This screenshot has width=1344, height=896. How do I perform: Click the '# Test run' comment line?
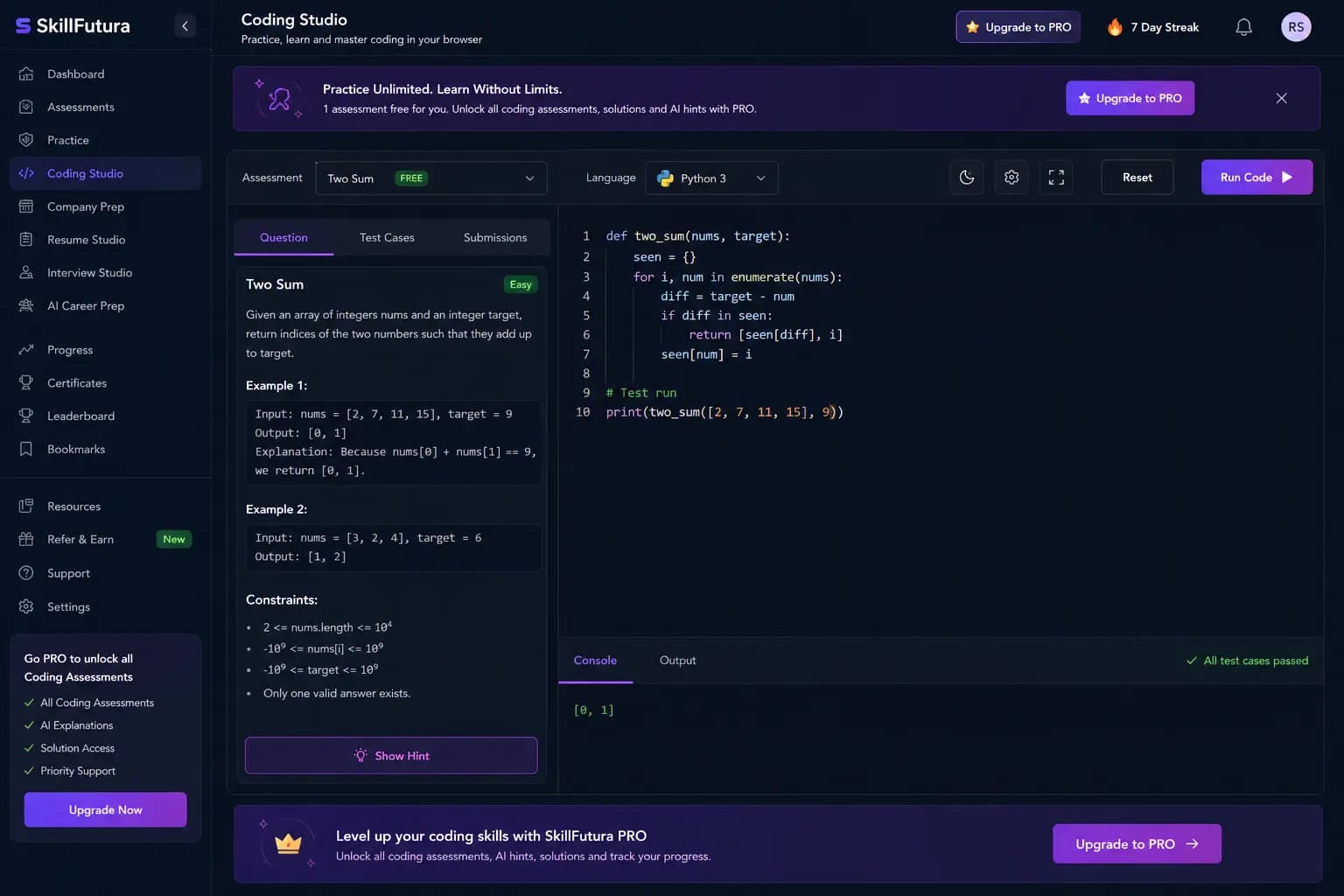(641, 393)
